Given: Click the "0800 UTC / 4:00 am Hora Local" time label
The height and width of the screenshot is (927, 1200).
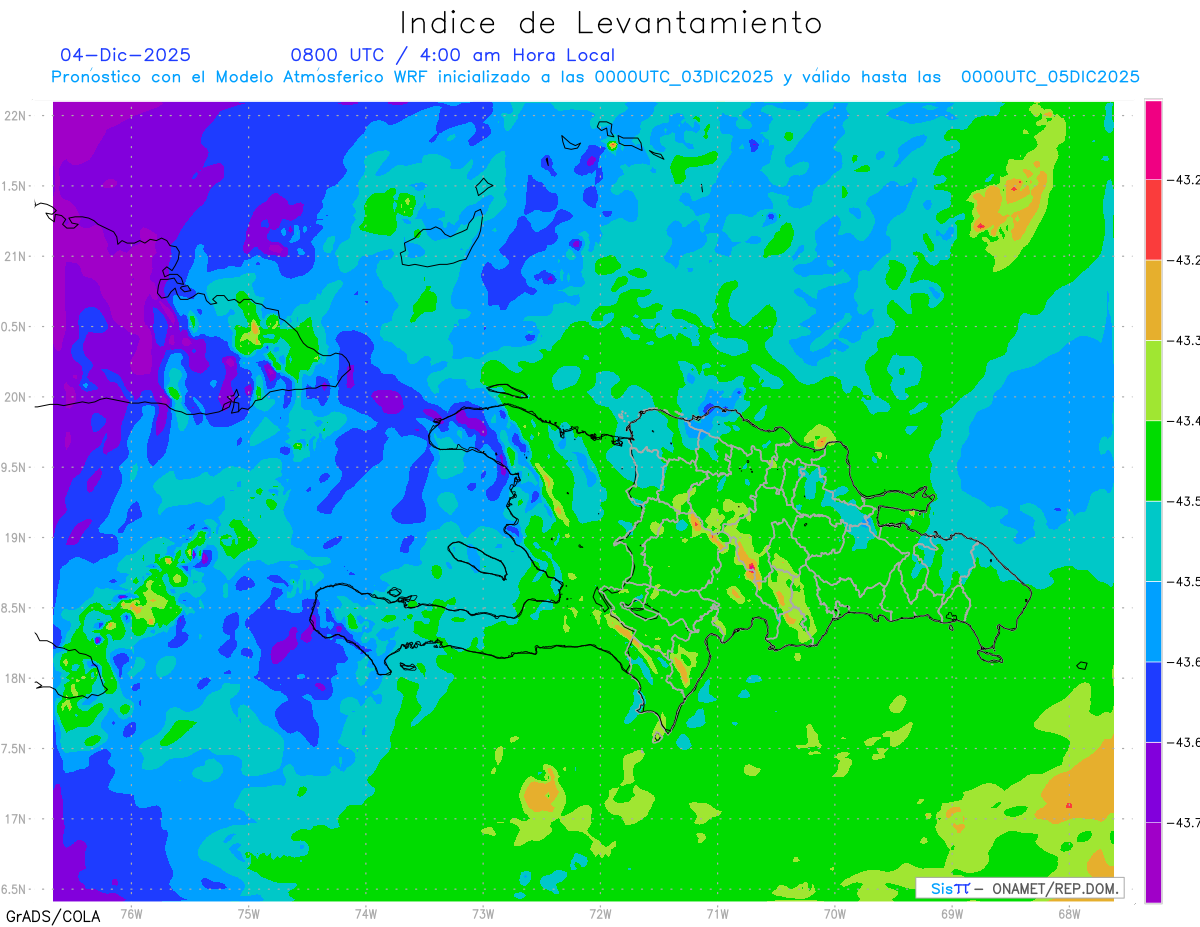Looking at the screenshot, I should pos(452,55).
